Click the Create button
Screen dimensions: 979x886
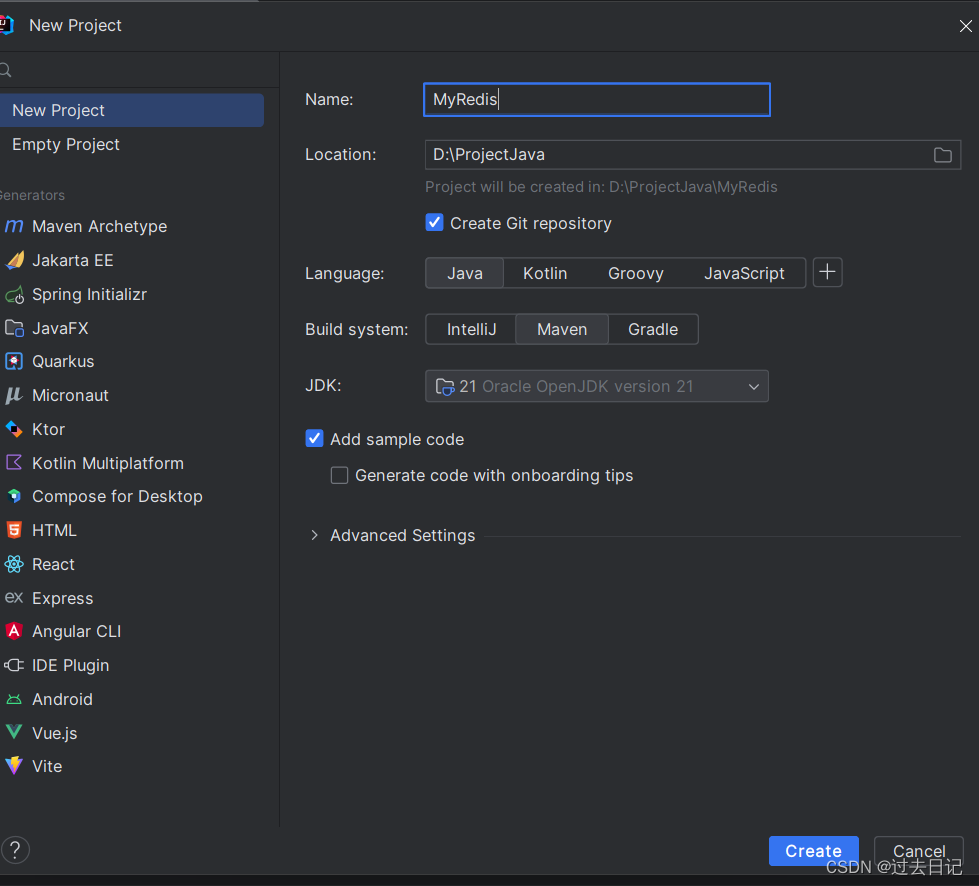(x=813, y=851)
